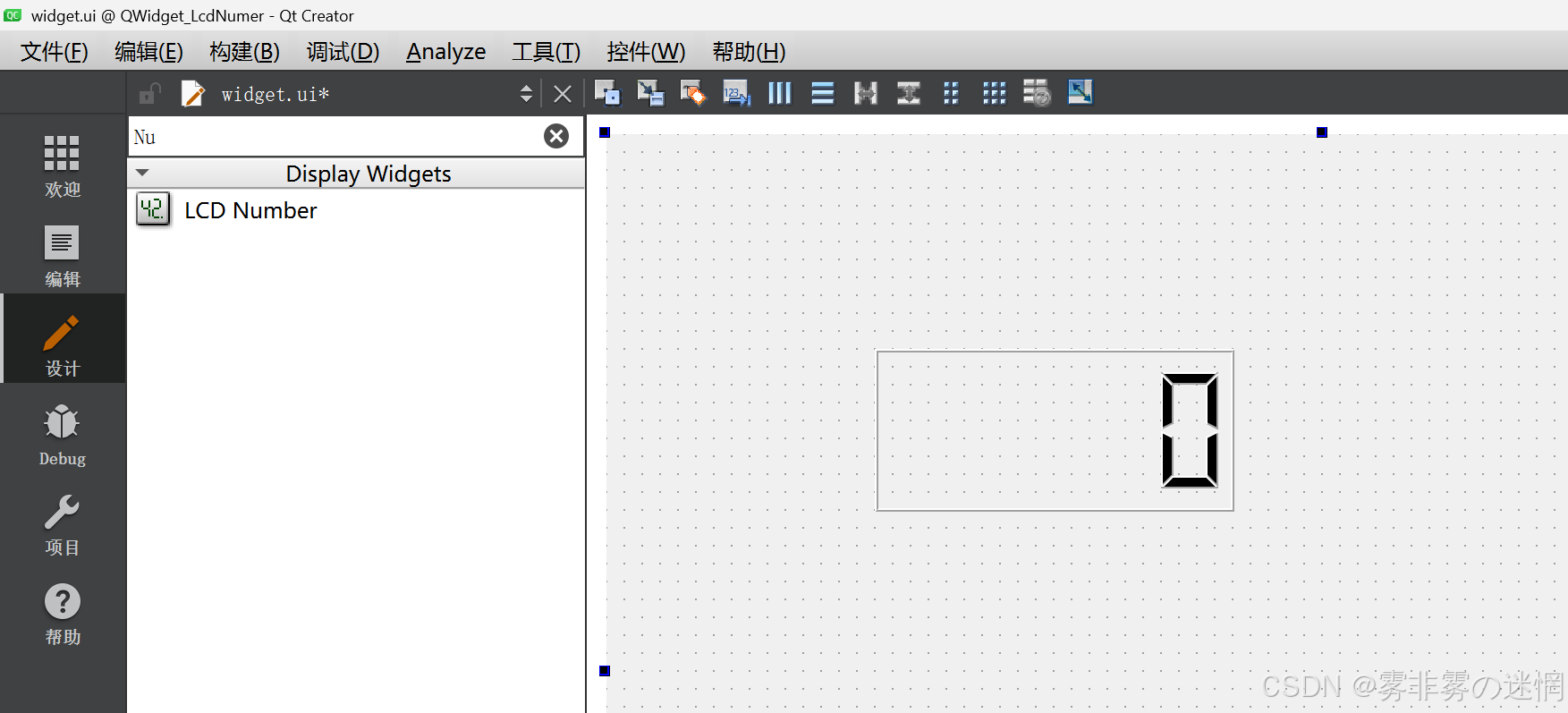Viewport: 1568px width, 713px height.
Task: Select the LCD number widget on the form
Action: pos(1055,430)
